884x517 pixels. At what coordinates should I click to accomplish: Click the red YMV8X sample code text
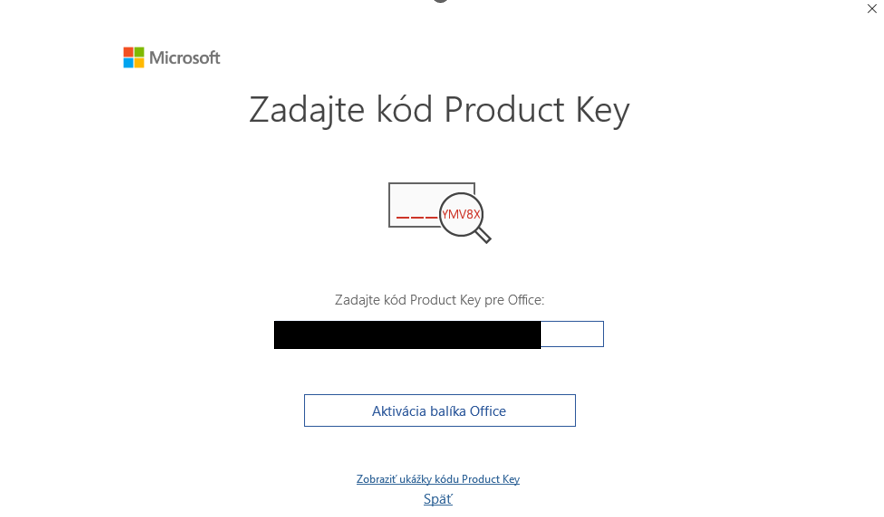pos(461,214)
